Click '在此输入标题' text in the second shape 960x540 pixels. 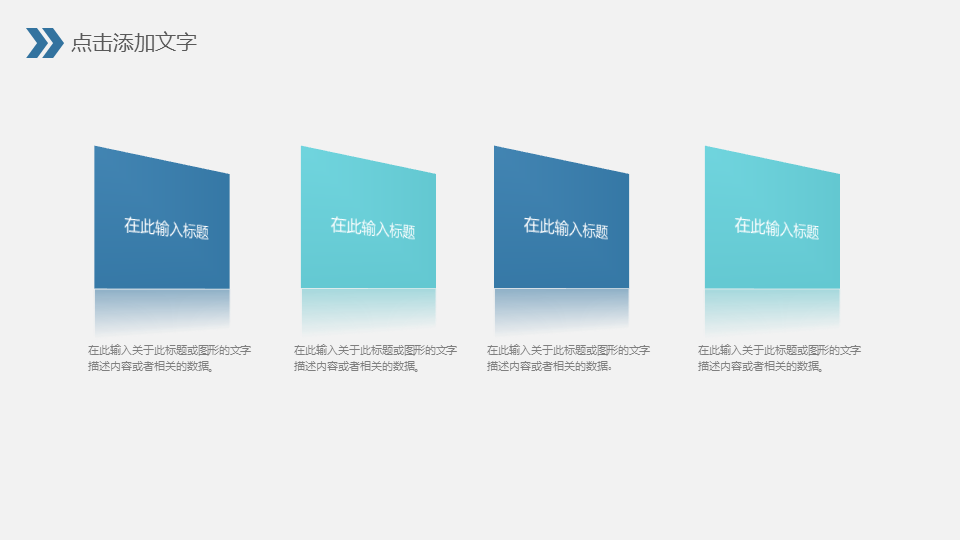pos(372,228)
